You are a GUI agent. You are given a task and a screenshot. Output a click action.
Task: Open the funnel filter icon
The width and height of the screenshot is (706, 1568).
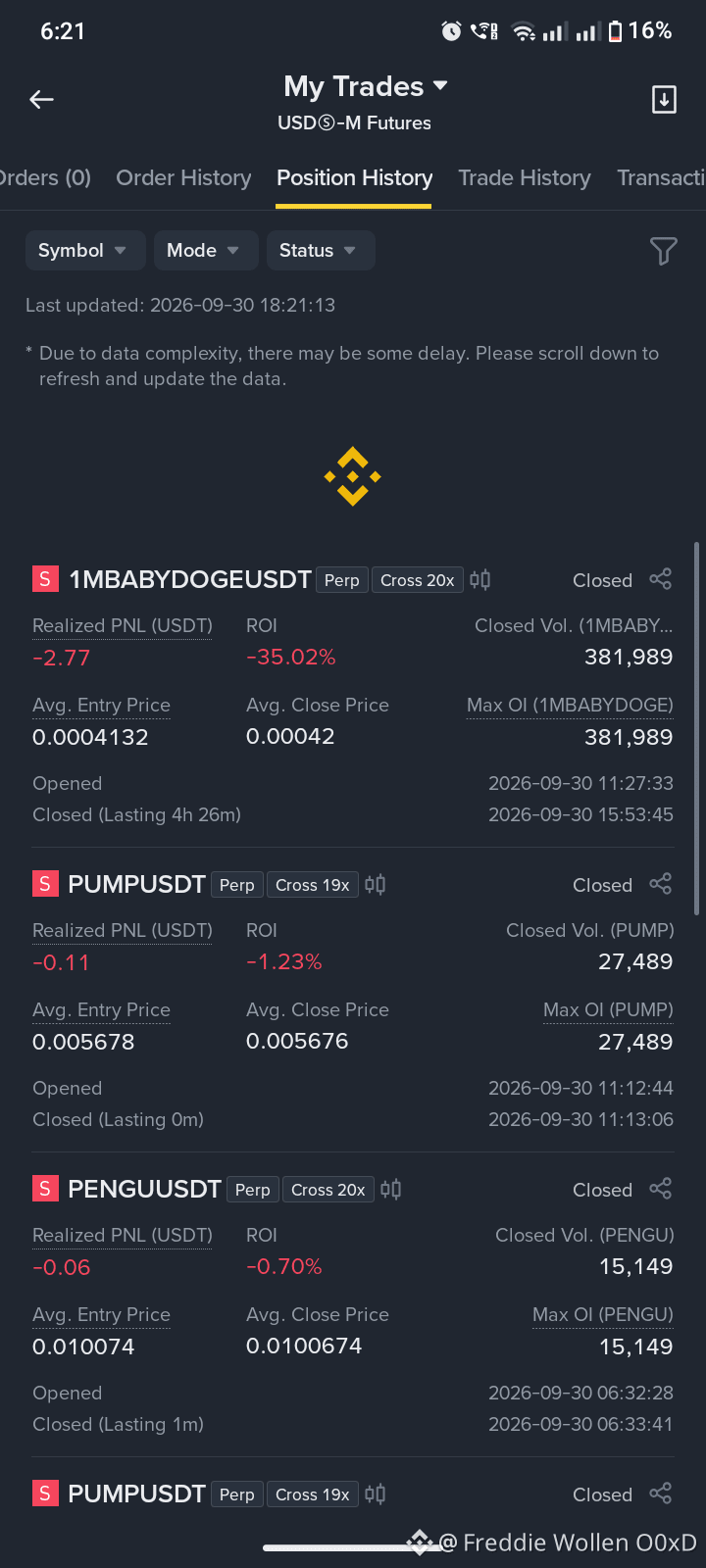(664, 251)
